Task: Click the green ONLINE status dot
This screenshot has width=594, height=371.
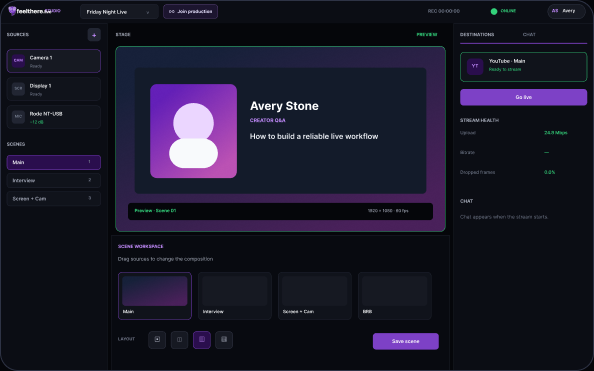Action: (494, 11)
